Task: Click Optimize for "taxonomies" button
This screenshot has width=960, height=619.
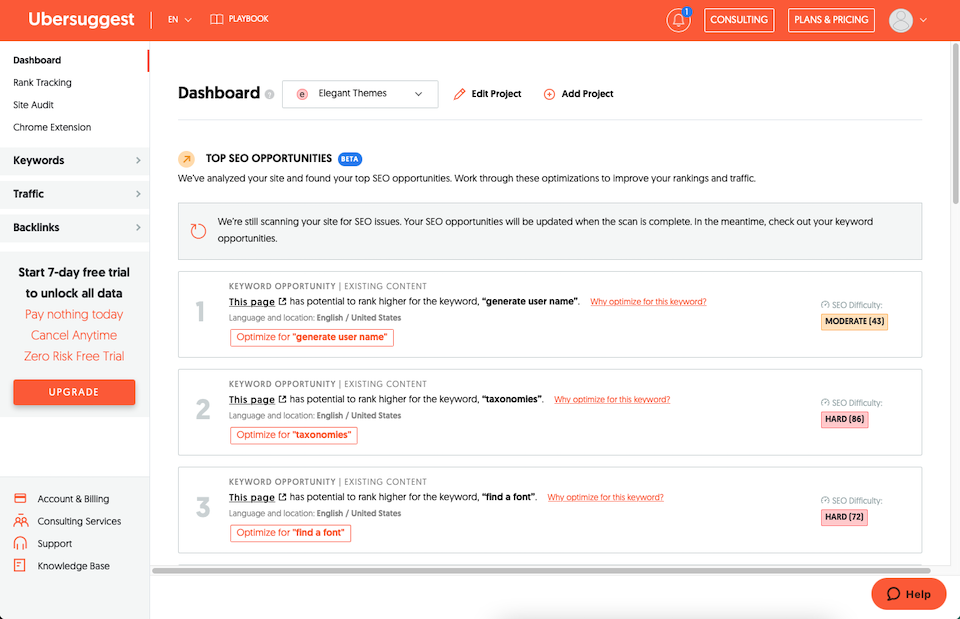Action: point(294,435)
